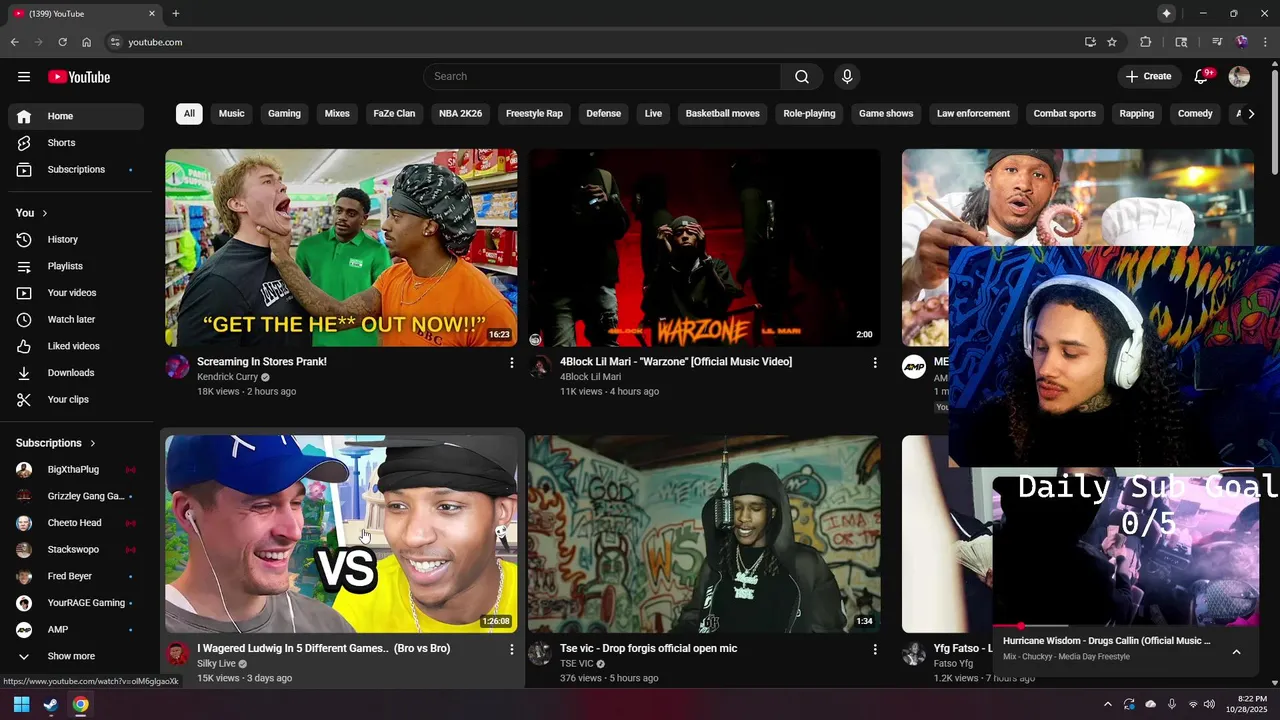Screen dimensions: 1280x720
Task: Open TSE VIC channel link
Action: point(576,664)
